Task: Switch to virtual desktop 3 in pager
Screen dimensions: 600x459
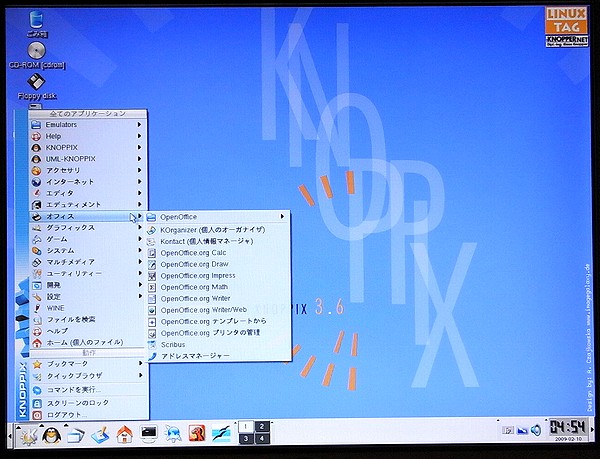Action: click(x=245, y=438)
